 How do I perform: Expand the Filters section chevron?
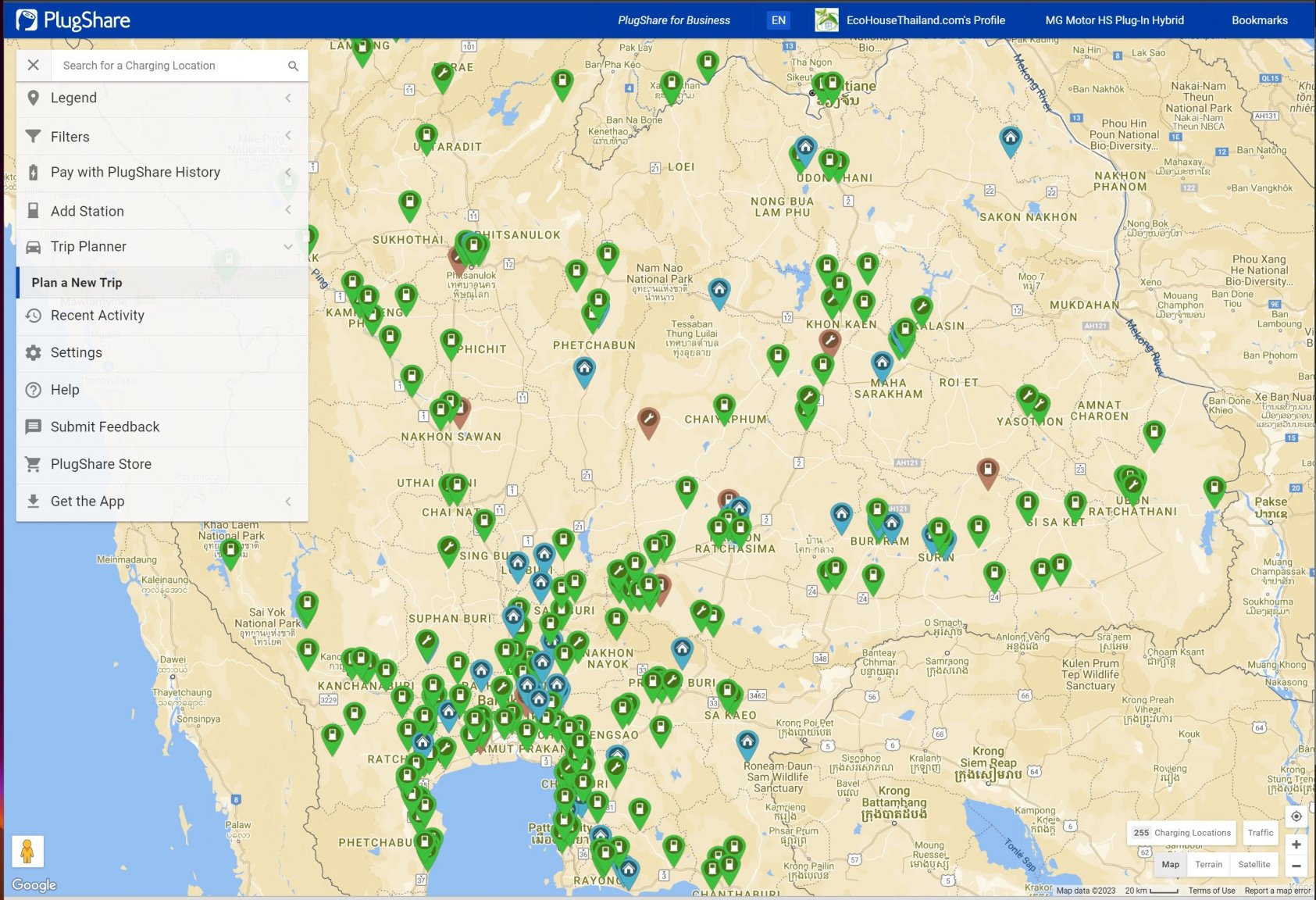coord(288,135)
